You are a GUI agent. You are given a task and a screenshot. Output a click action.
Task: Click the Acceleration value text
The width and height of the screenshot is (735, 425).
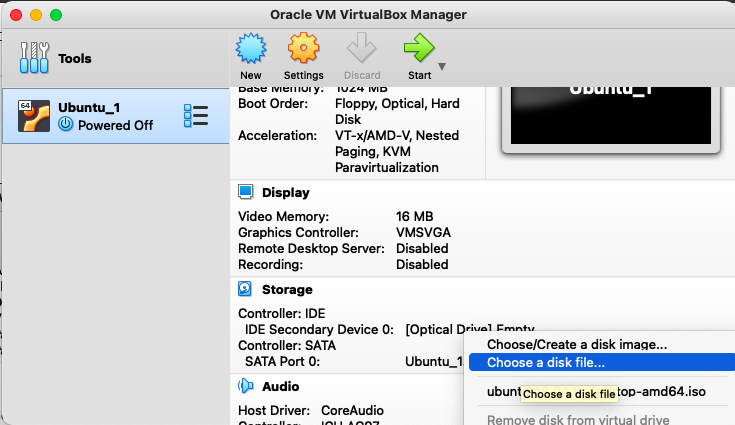[397, 151]
